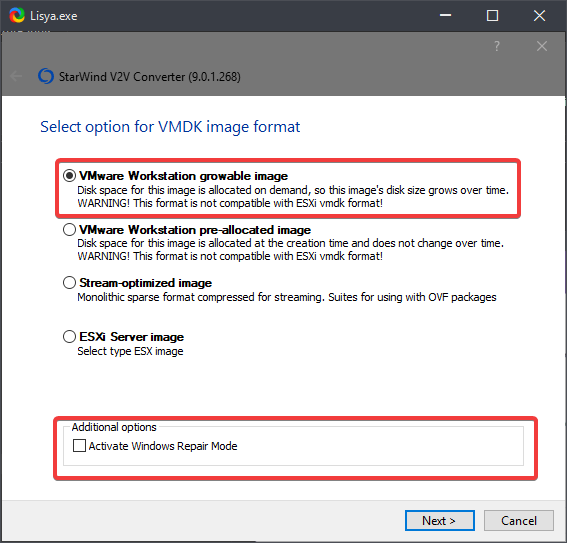The height and width of the screenshot is (543, 567).
Task: Click the StarWind V2V Converter logo icon
Action: click(46, 76)
